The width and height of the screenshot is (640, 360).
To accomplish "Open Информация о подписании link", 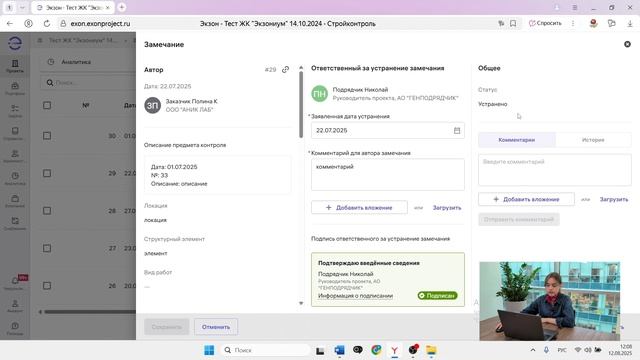I will (355, 296).
